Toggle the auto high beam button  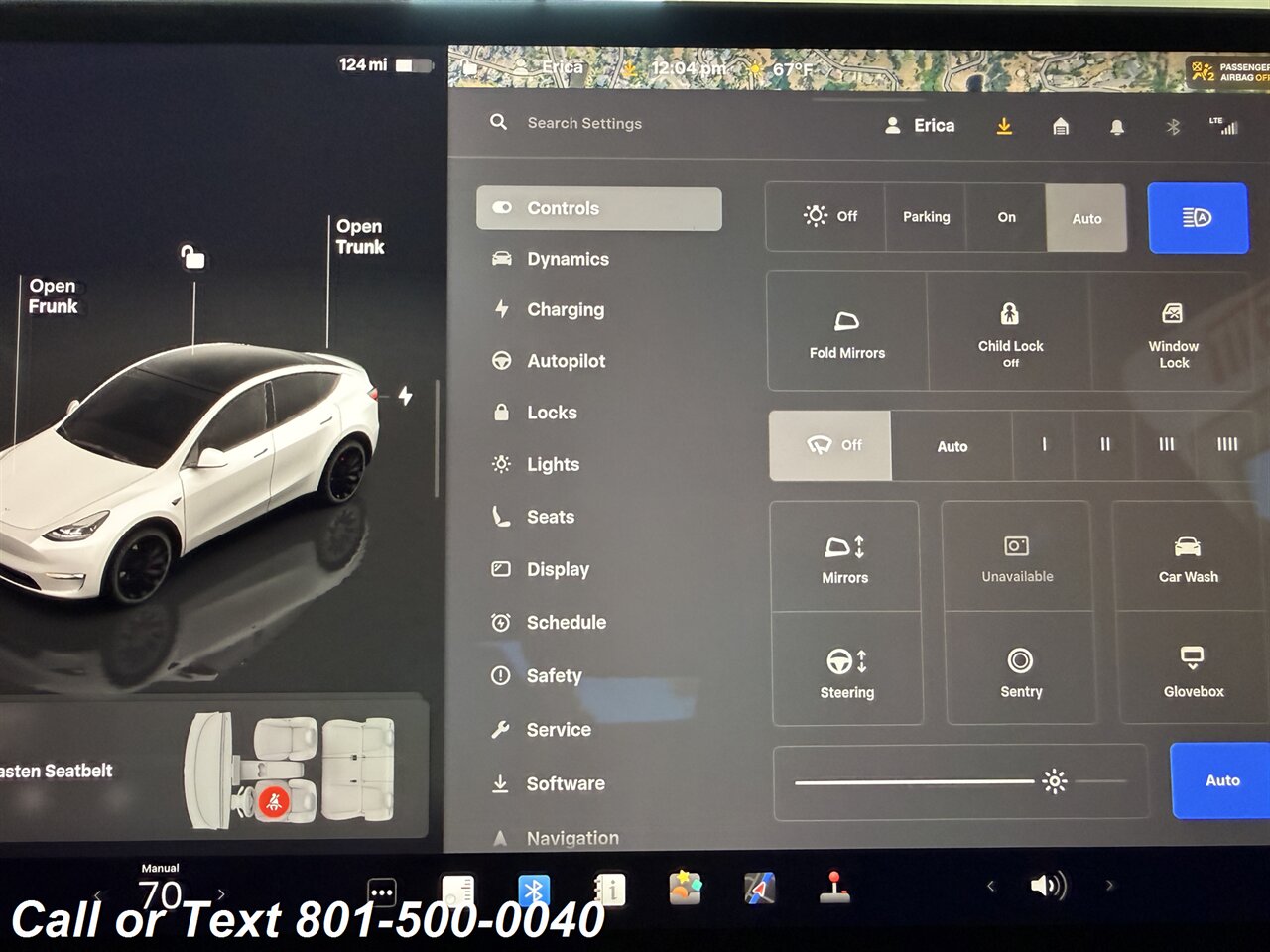(x=1198, y=218)
